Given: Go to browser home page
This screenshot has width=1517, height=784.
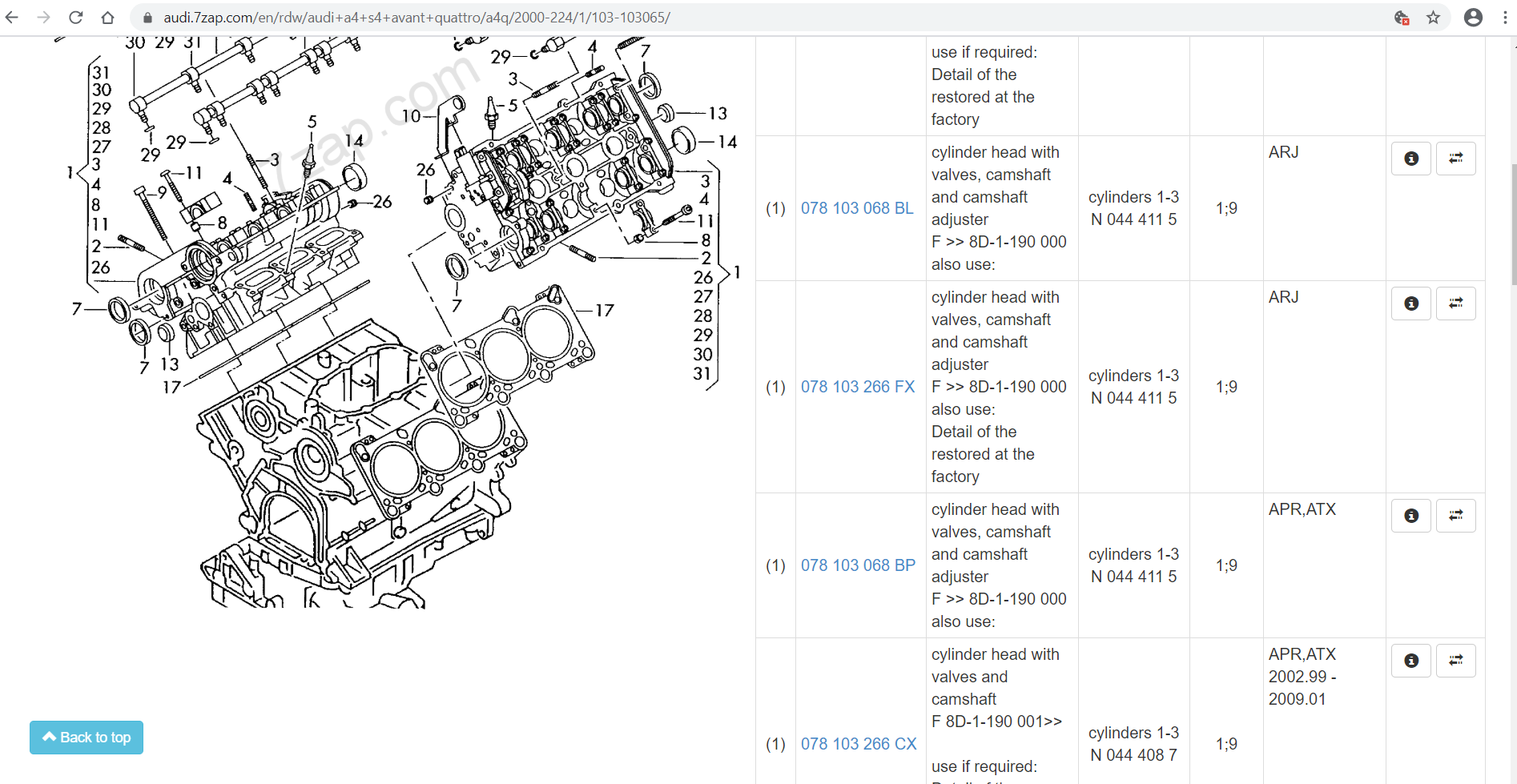Looking at the screenshot, I should point(108,17).
